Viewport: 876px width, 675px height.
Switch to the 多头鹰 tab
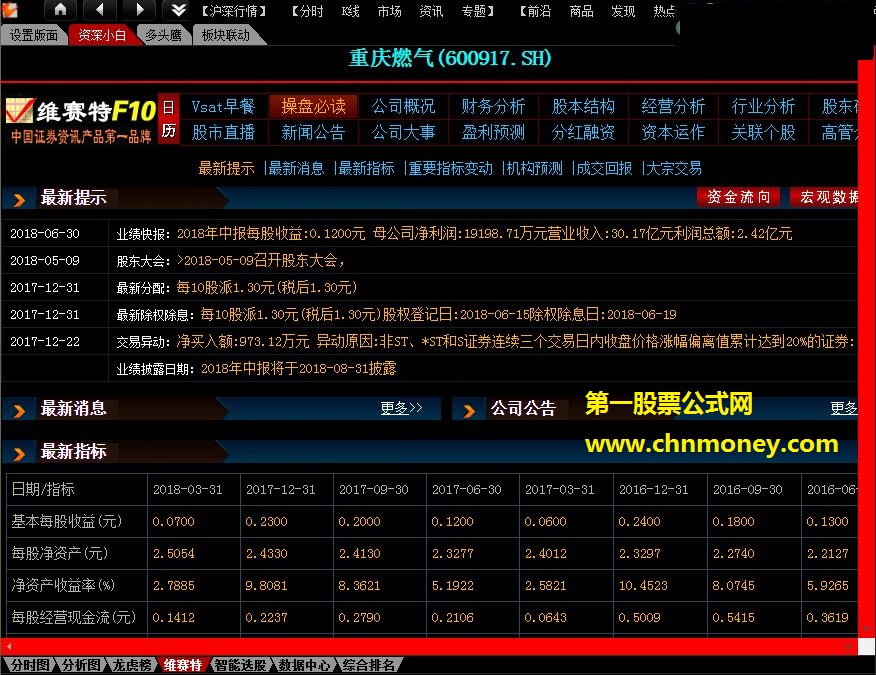(163, 35)
